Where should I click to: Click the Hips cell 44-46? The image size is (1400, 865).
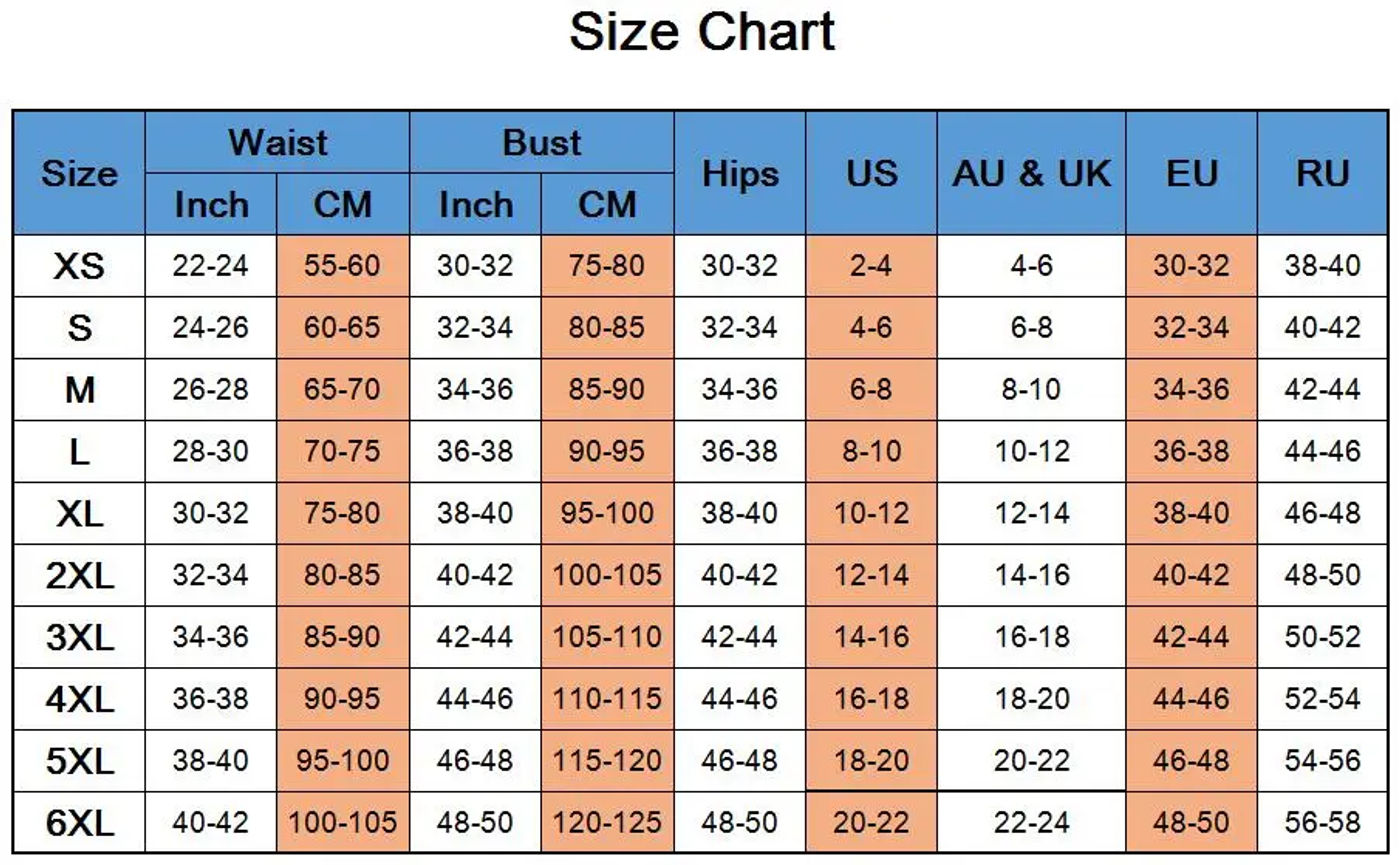740,699
